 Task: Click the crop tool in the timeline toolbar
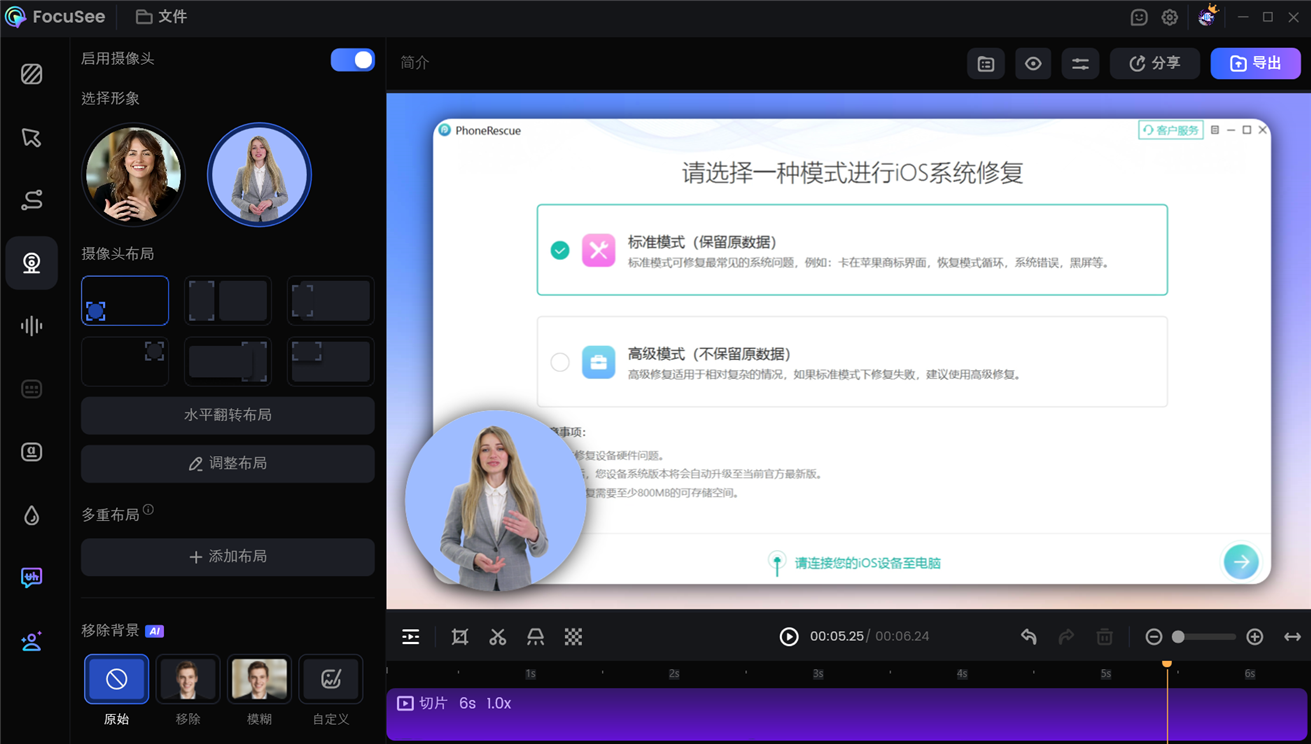pos(460,637)
